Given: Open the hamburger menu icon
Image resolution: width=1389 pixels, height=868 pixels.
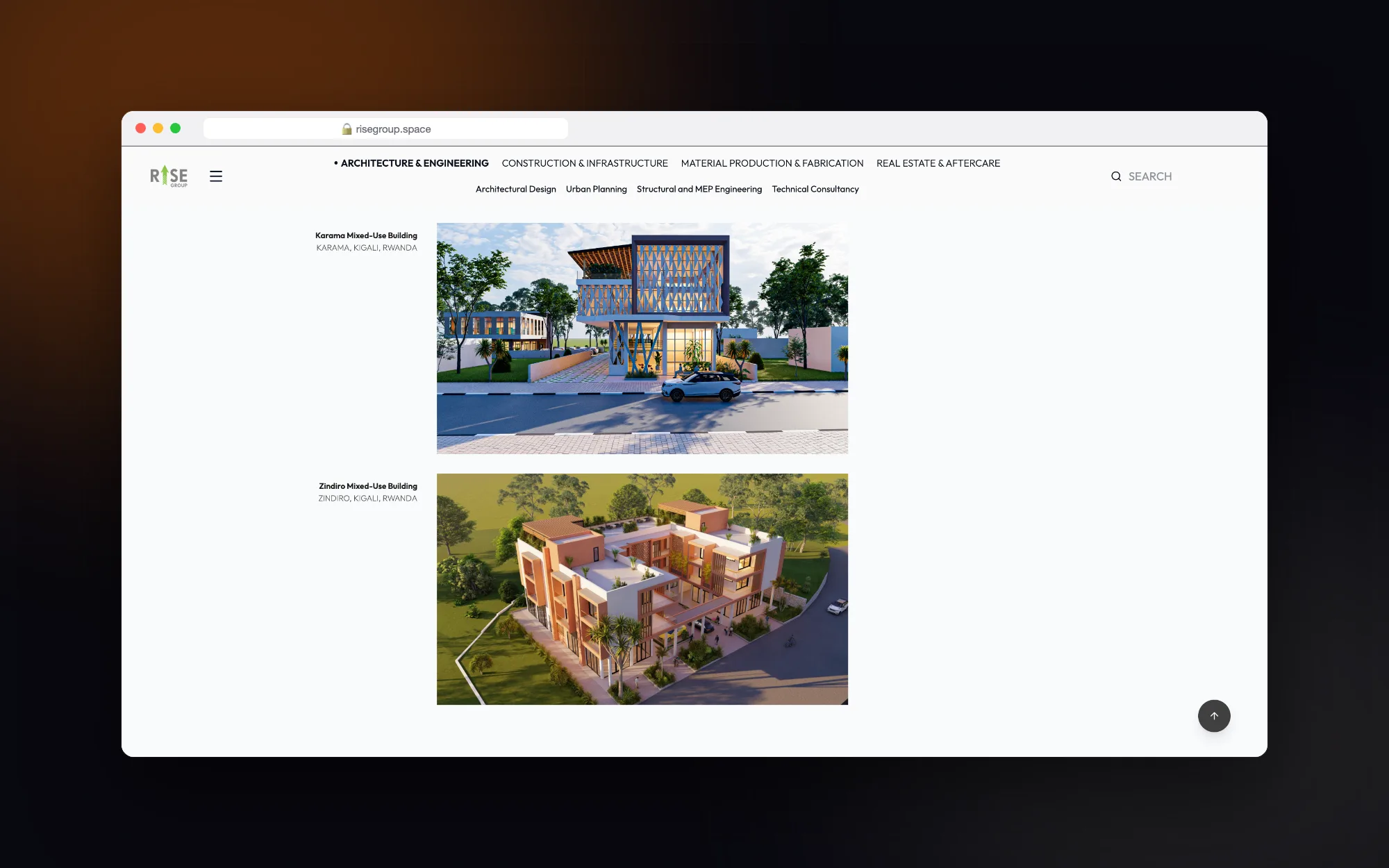Looking at the screenshot, I should (x=216, y=176).
